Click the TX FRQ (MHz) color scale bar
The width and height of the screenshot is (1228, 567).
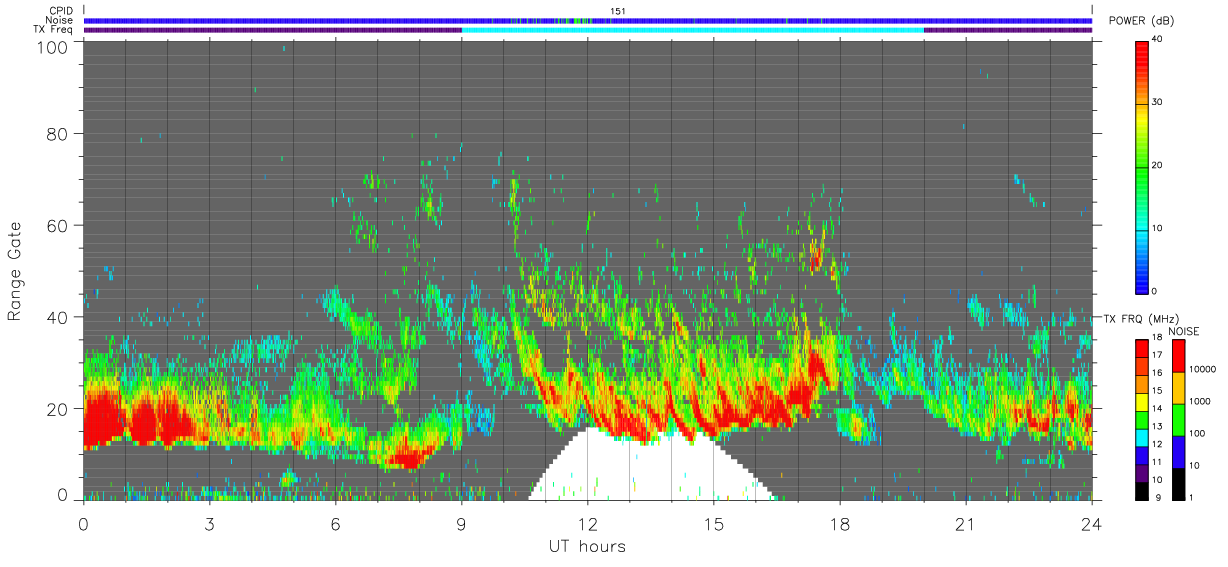tap(1142, 420)
